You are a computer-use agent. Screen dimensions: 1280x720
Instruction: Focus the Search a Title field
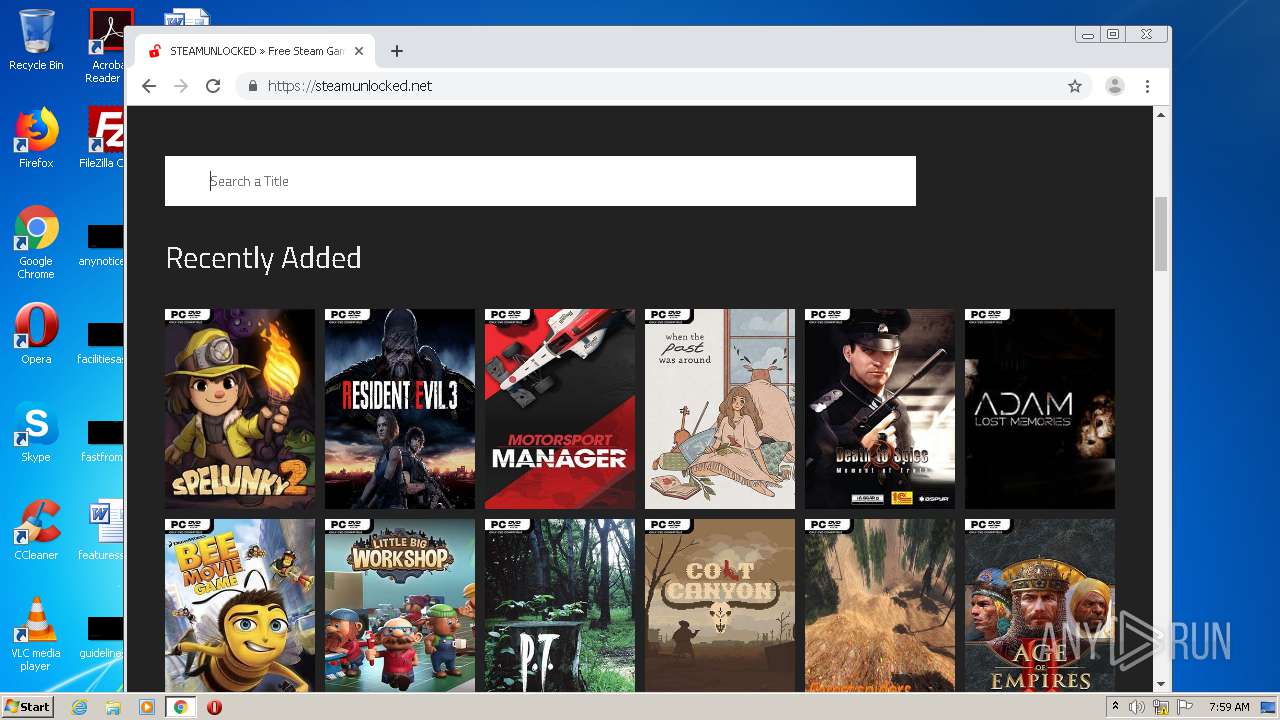[x=540, y=181]
